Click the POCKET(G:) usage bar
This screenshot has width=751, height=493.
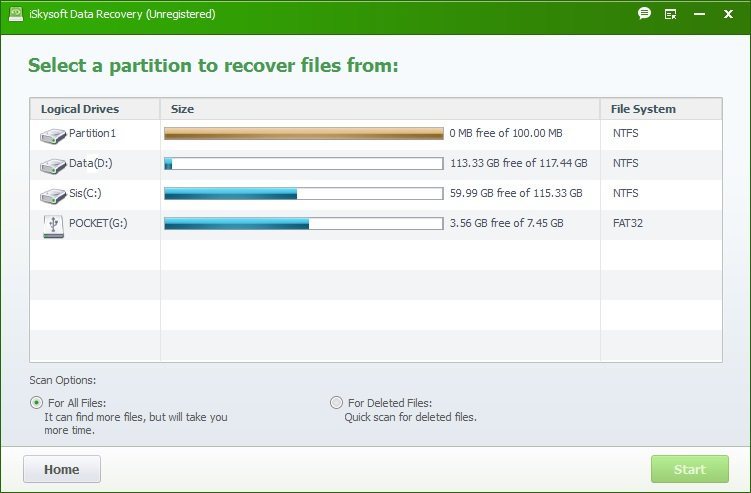[x=304, y=223]
